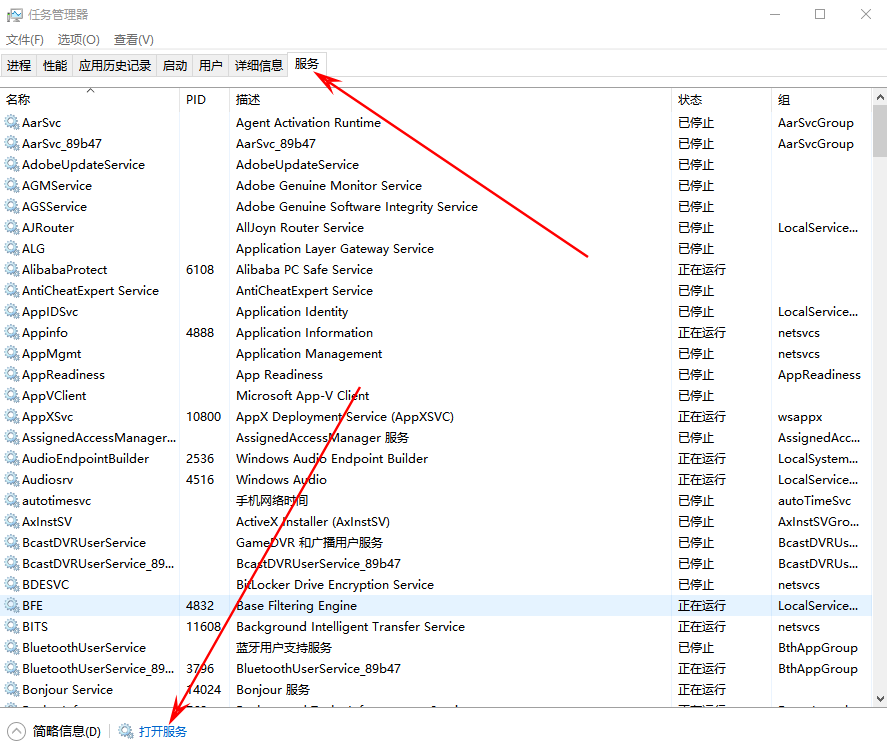Click the 正在运行 status for Bonjour Service
The width and height of the screenshot is (887, 754).
701,690
